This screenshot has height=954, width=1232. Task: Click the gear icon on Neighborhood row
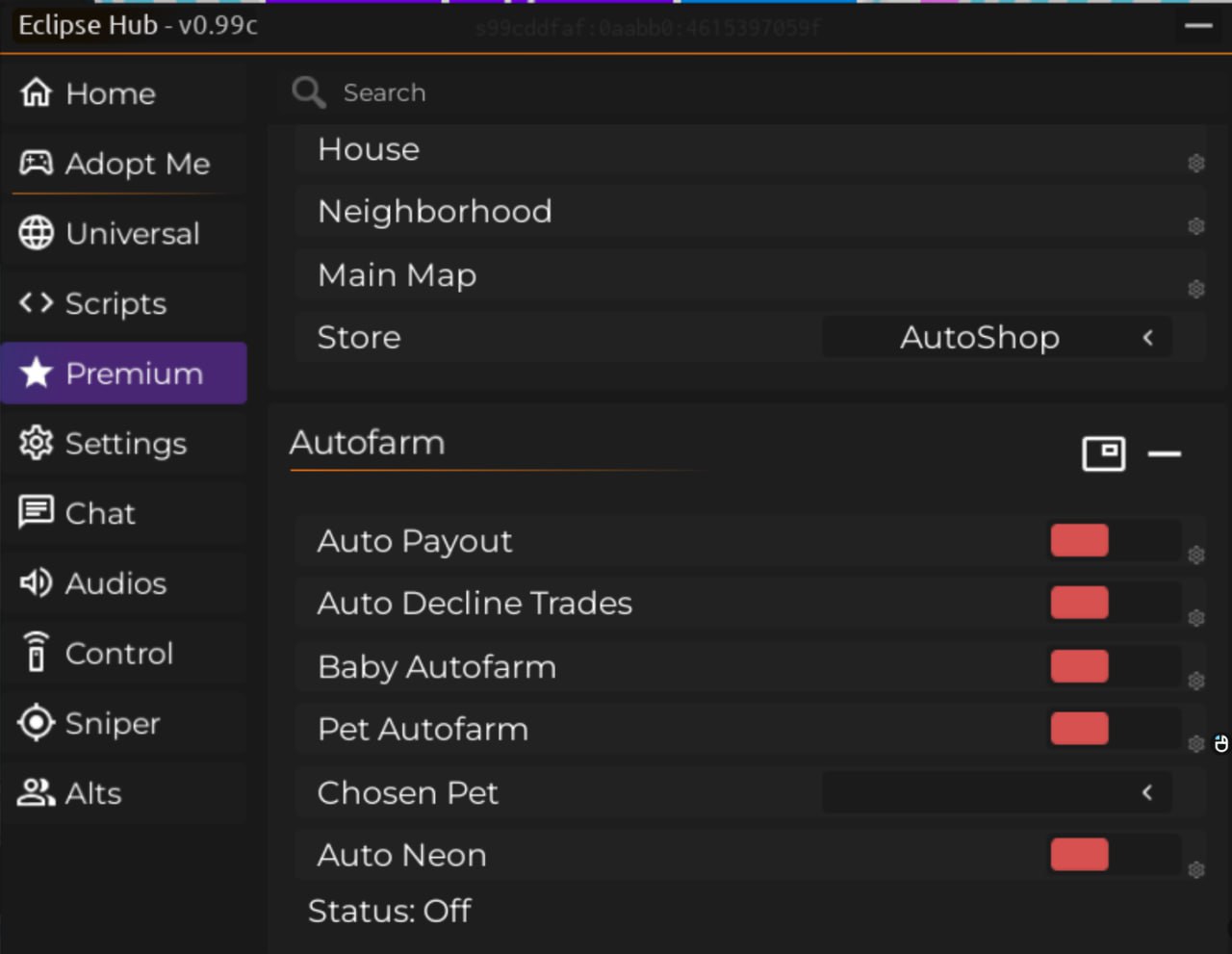tap(1196, 226)
